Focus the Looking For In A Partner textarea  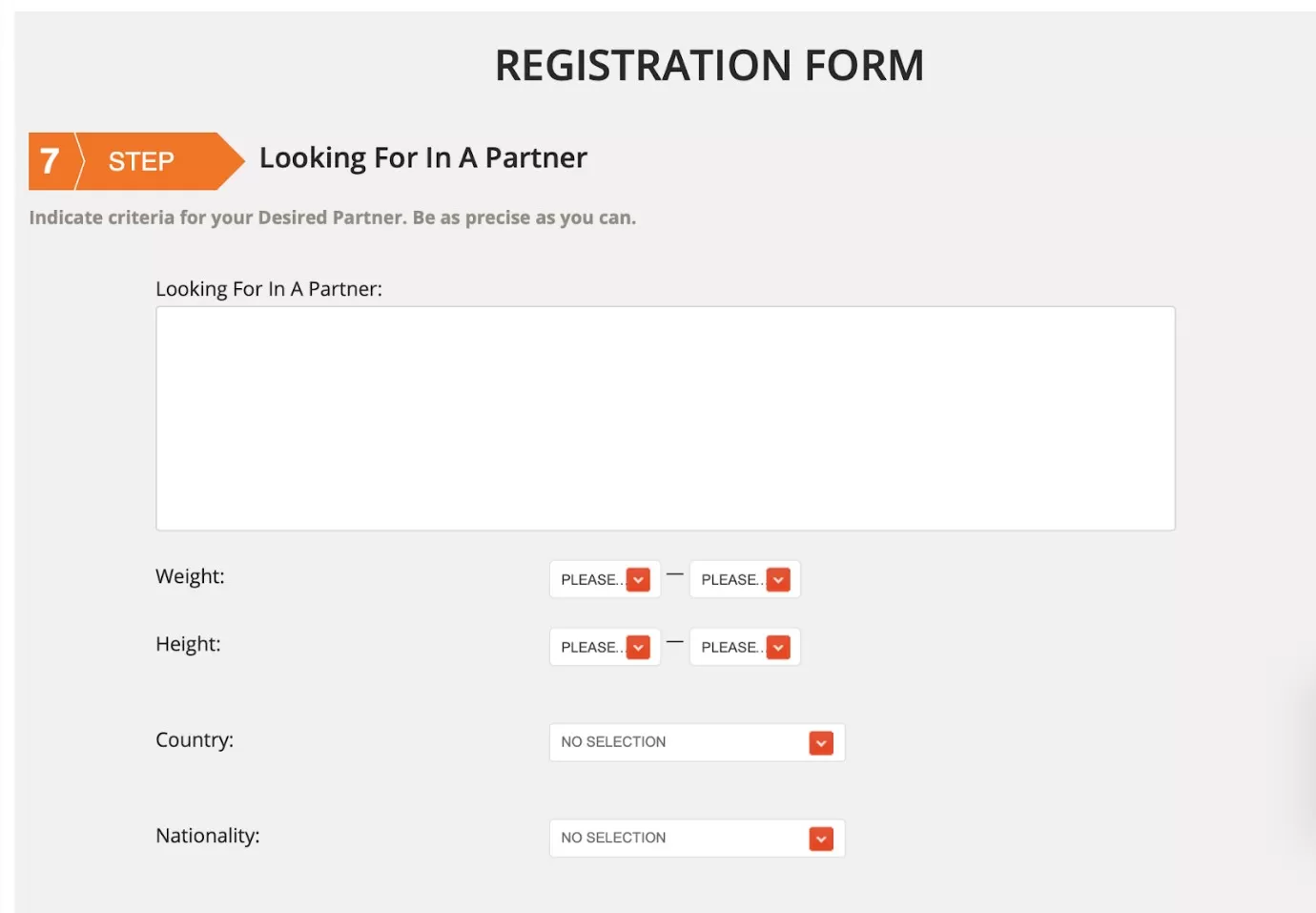click(665, 418)
